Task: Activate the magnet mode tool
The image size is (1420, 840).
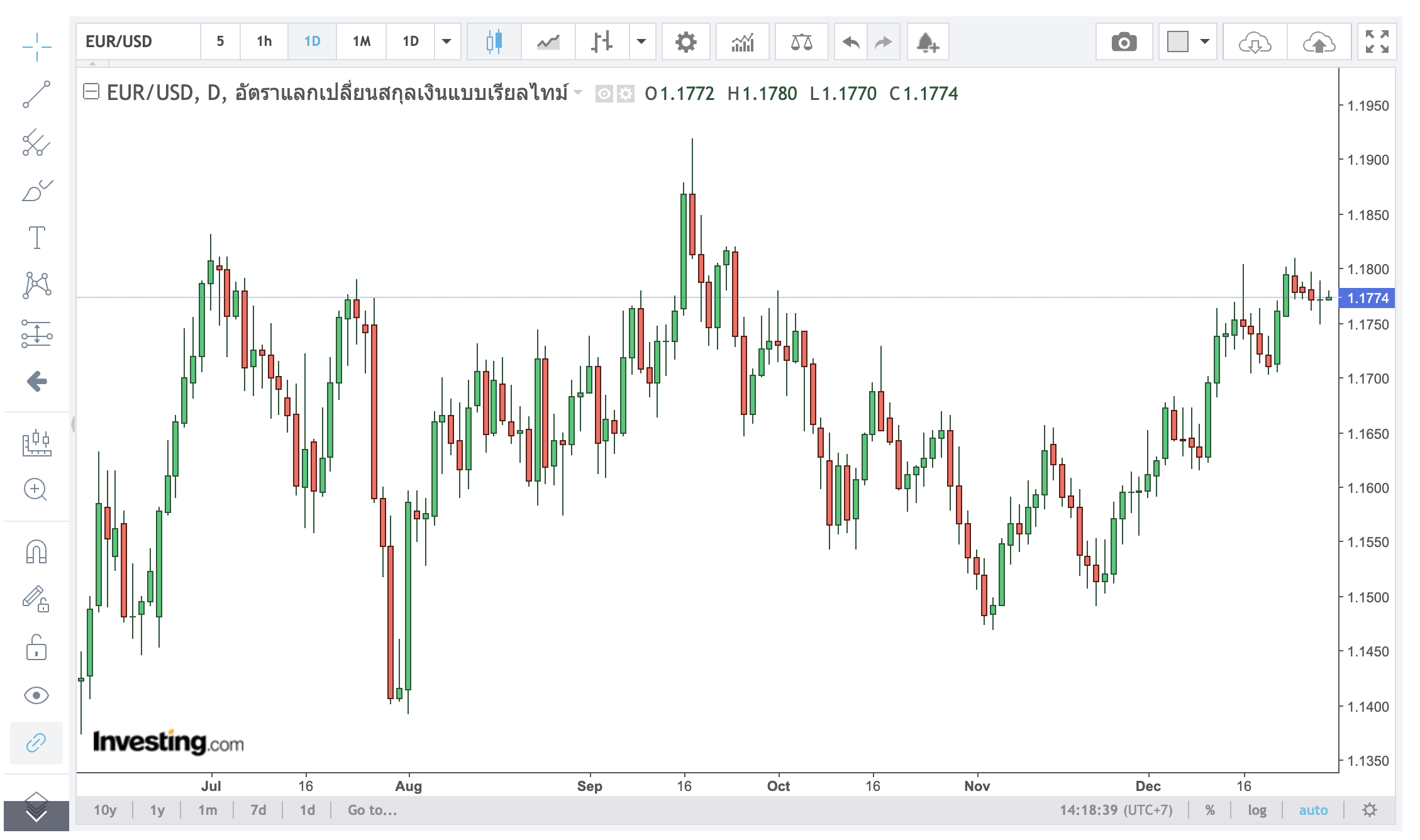Action: pyautogui.click(x=36, y=551)
